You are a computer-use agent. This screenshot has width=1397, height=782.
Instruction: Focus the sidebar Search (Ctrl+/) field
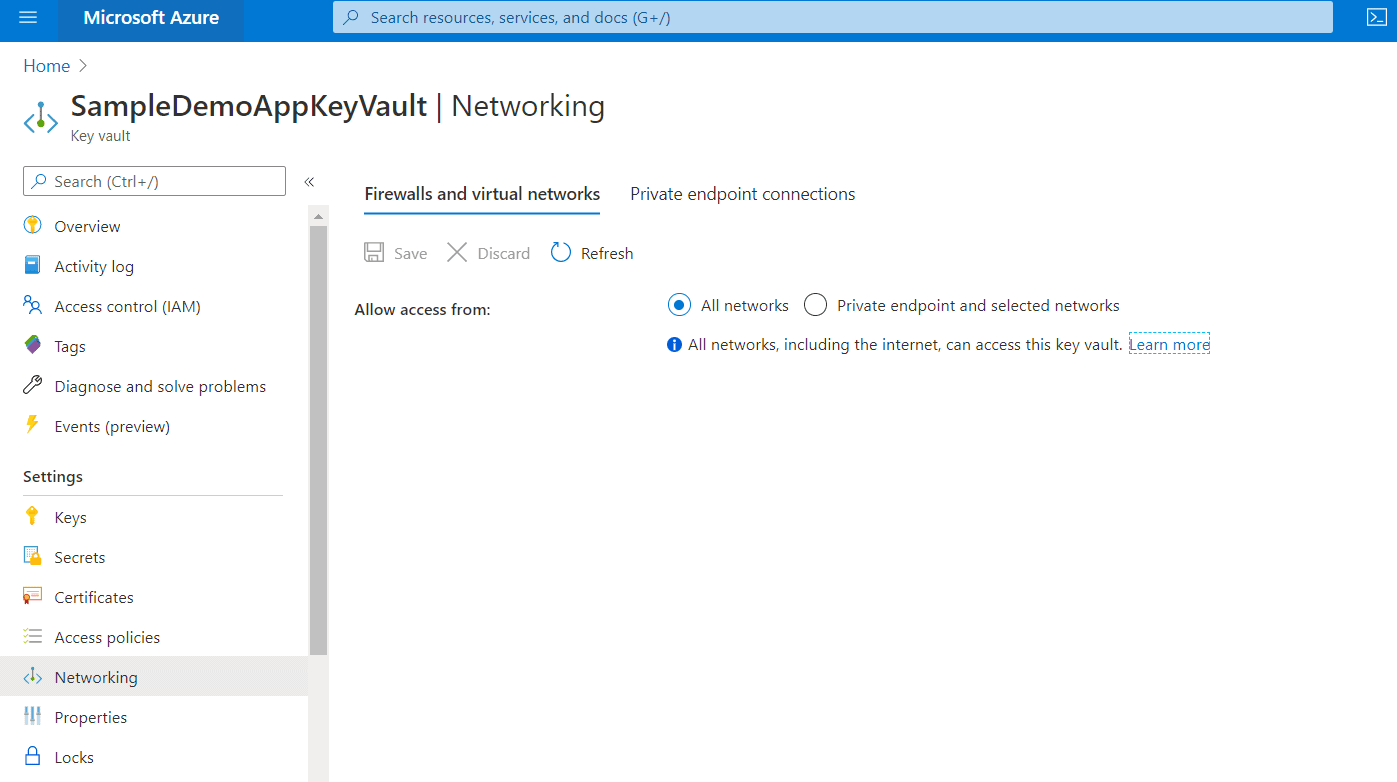pos(154,181)
